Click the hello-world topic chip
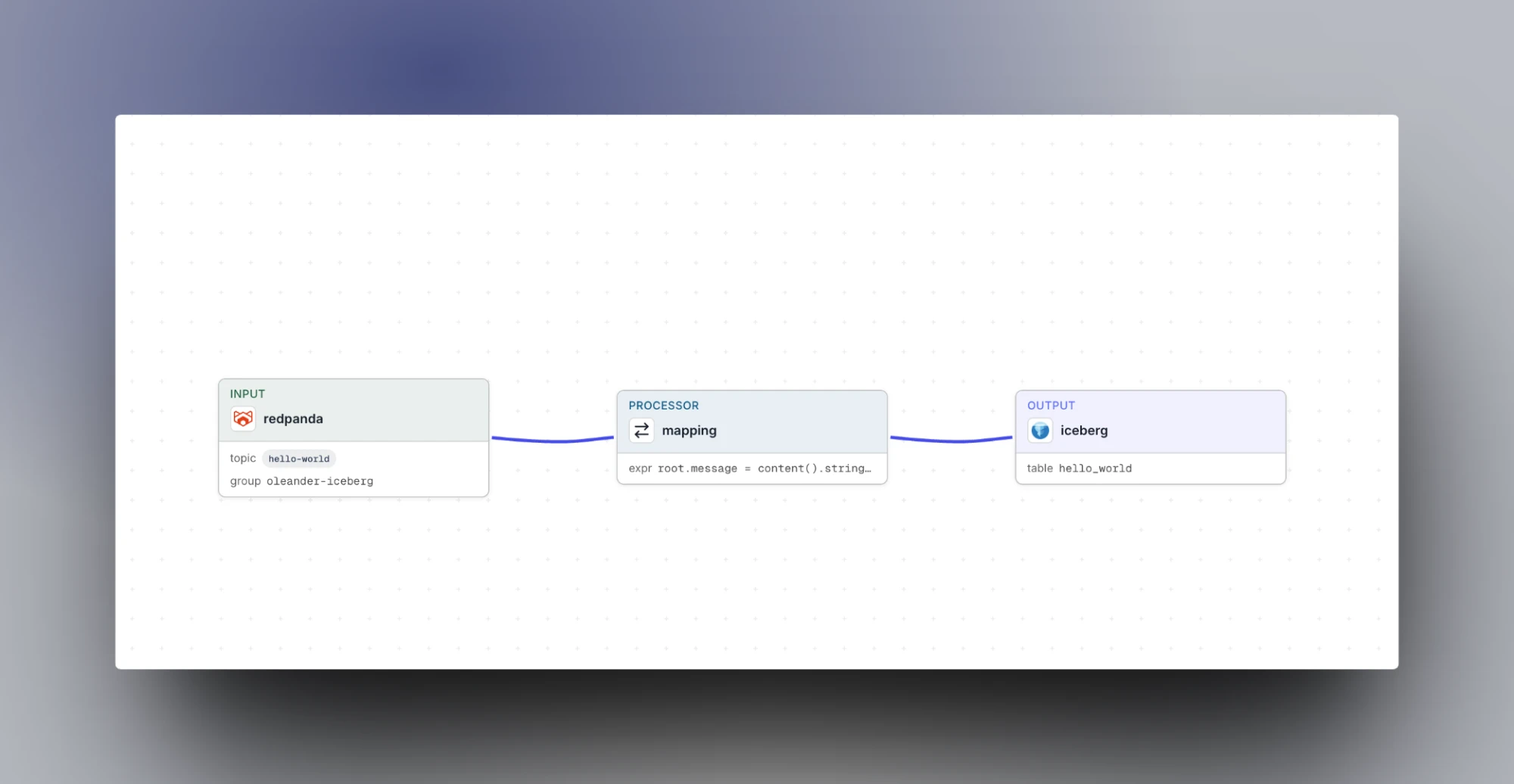Viewport: 1514px width, 784px height. click(x=299, y=459)
